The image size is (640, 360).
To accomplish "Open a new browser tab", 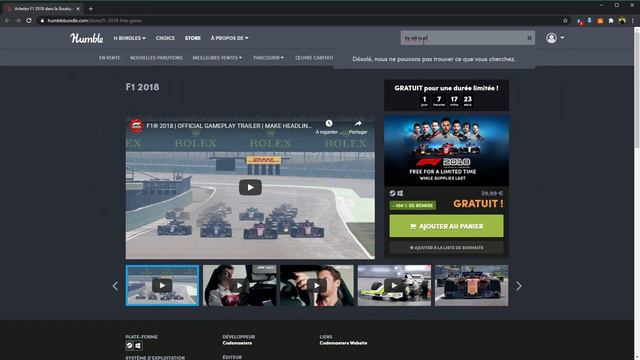I will tap(91, 8).
